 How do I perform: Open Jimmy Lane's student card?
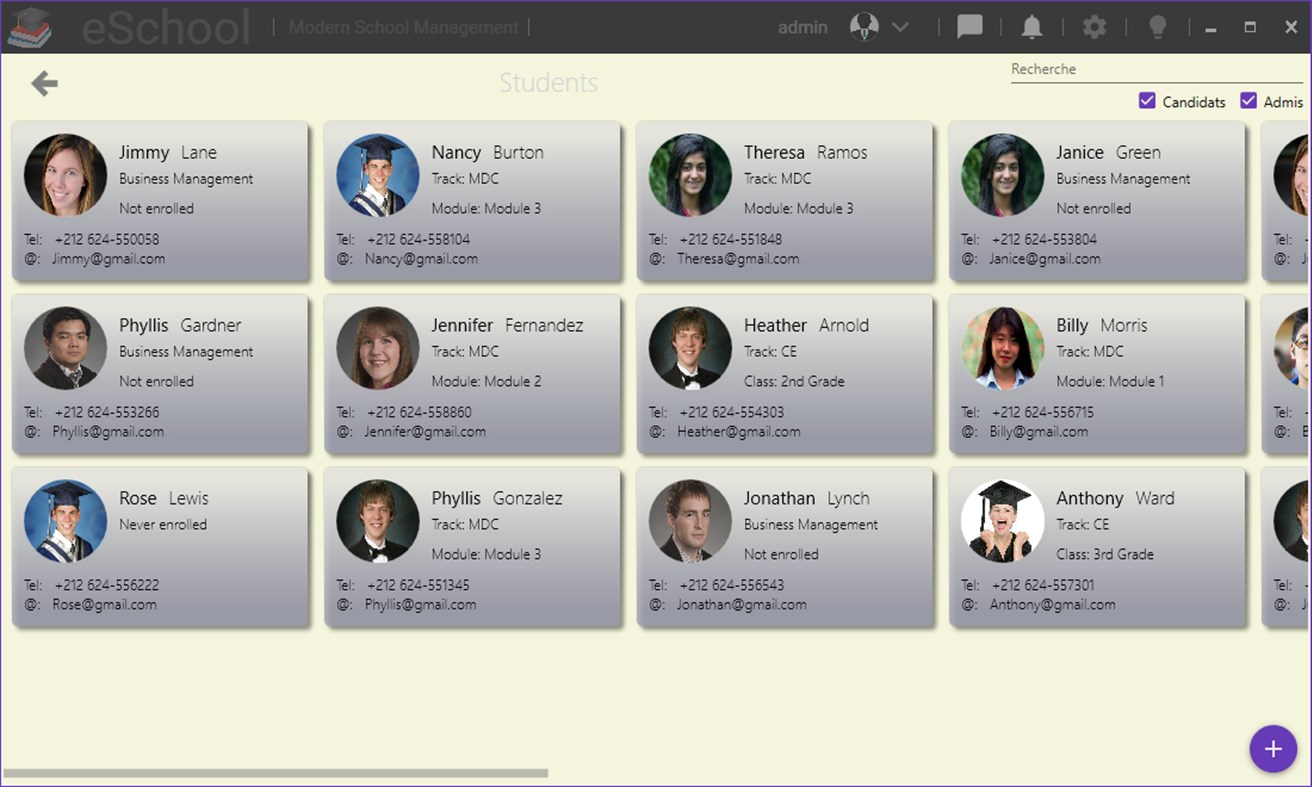tap(160, 200)
